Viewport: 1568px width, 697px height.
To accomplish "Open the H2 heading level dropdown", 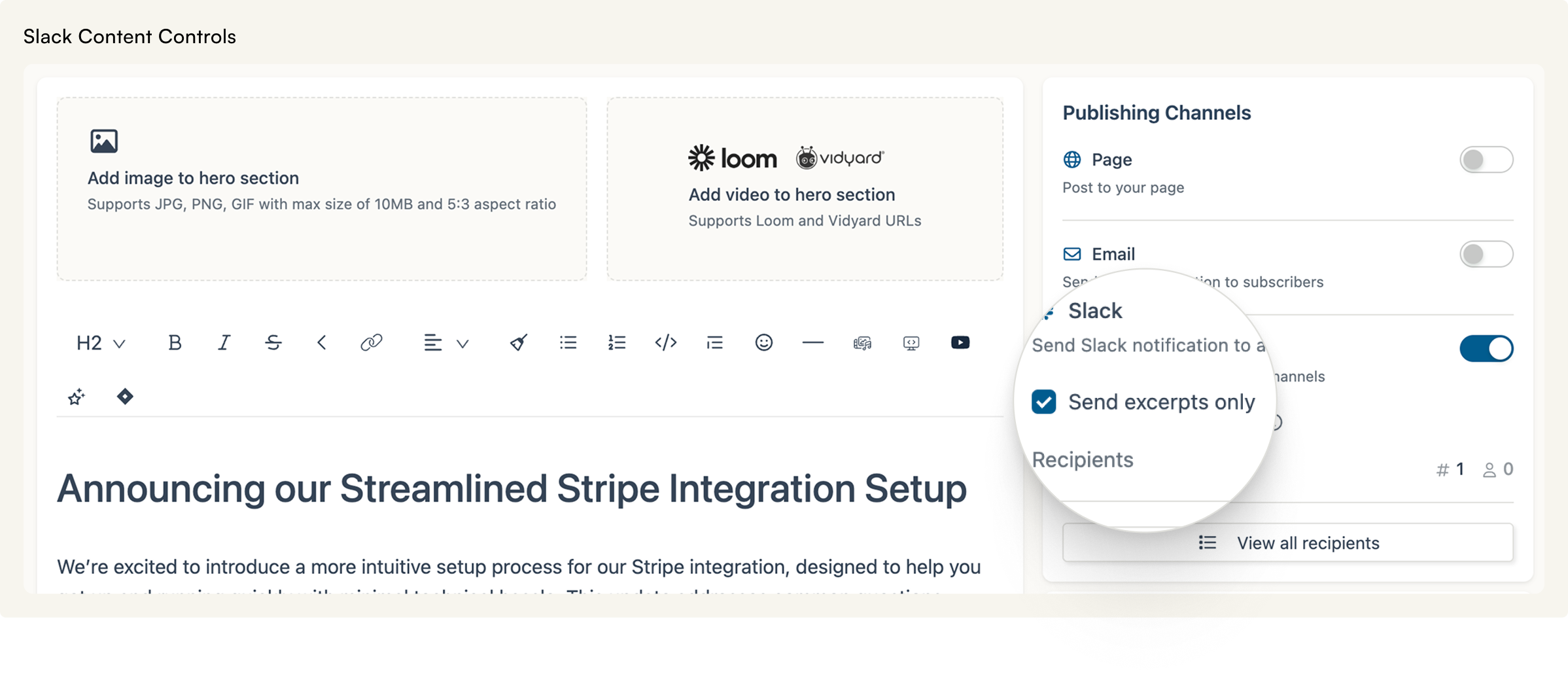I will (100, 343).
